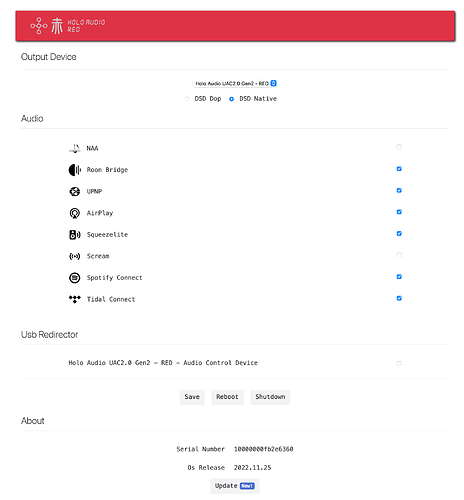This screenshot has height=500, width=464.
Task: Click the Squeezelite speaker icon
Action: click(x=75, y=235)
